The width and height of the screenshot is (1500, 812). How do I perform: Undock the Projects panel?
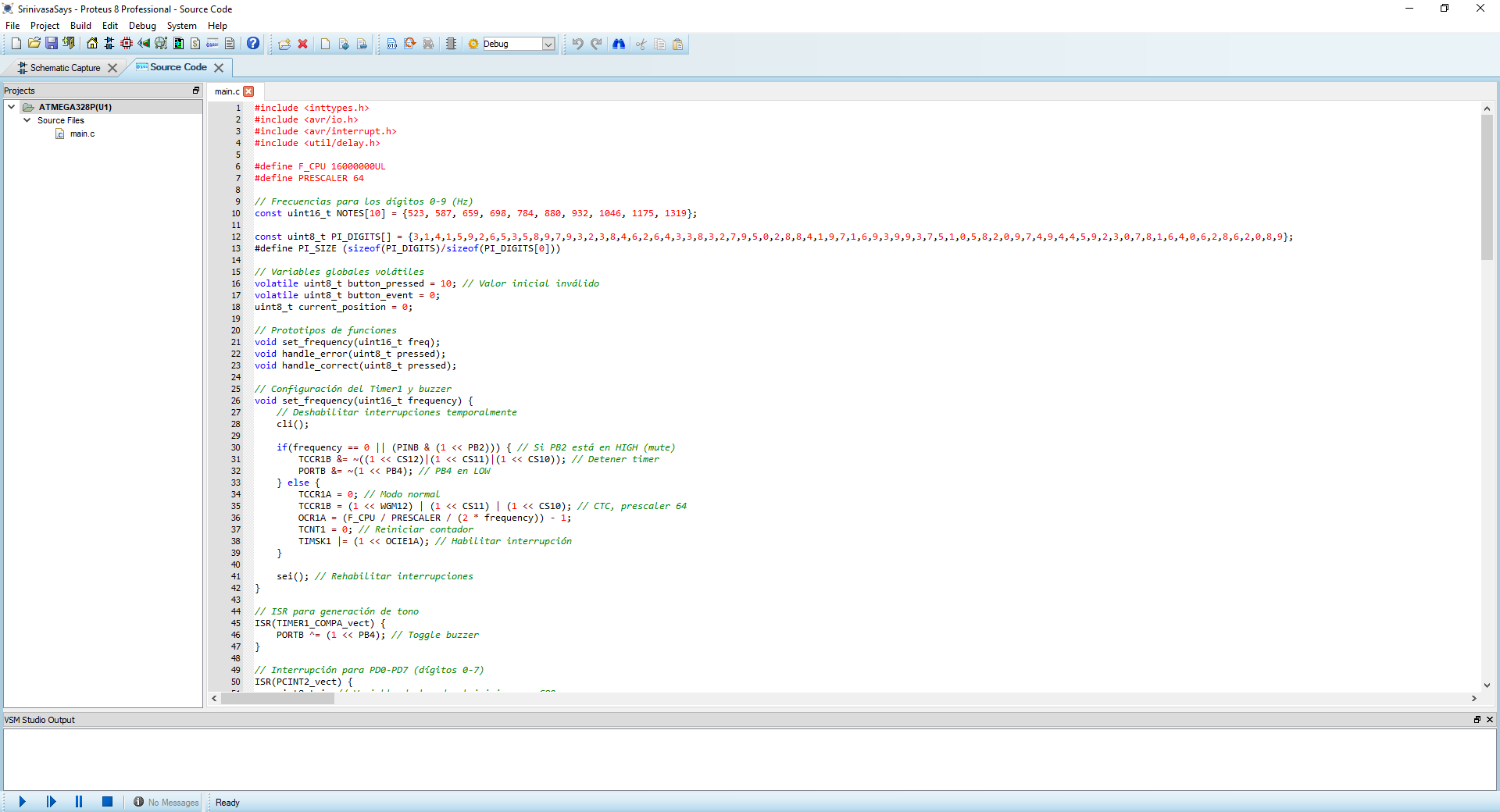pyautogui.click(x=196, y=91)
